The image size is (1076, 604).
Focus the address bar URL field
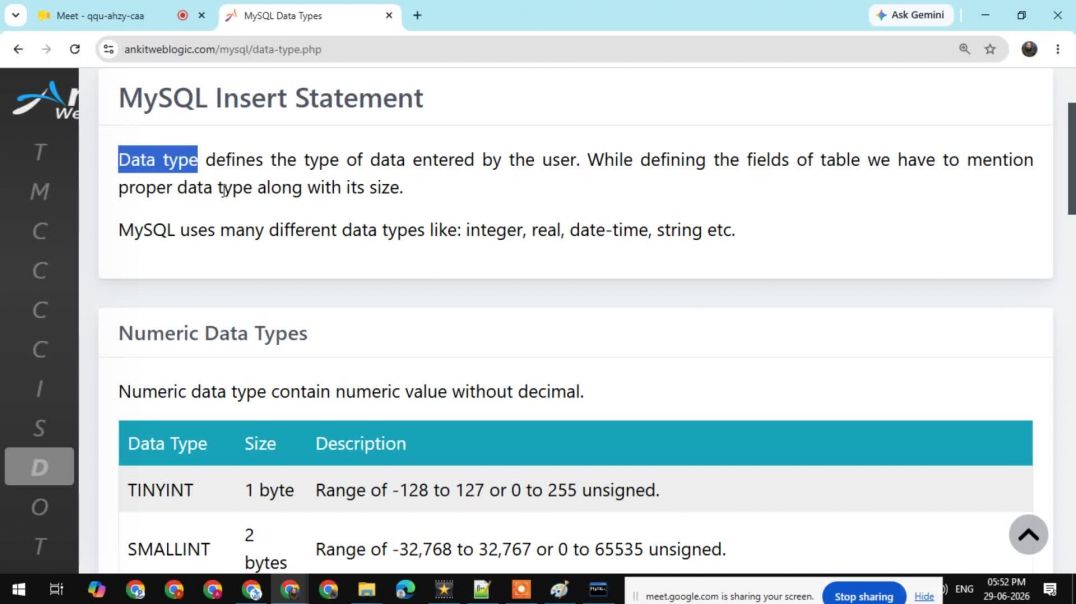pos(535,49)
